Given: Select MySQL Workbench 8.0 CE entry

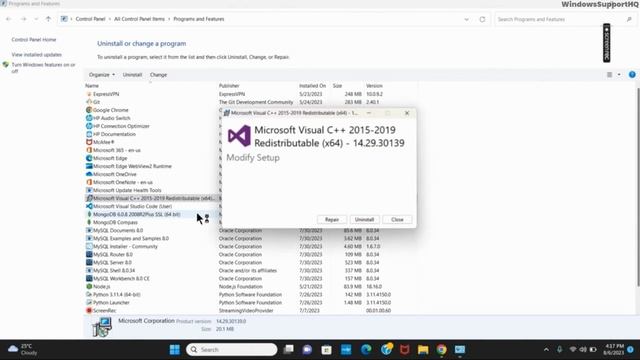Looking at the screenshot, I should point(121,278).
